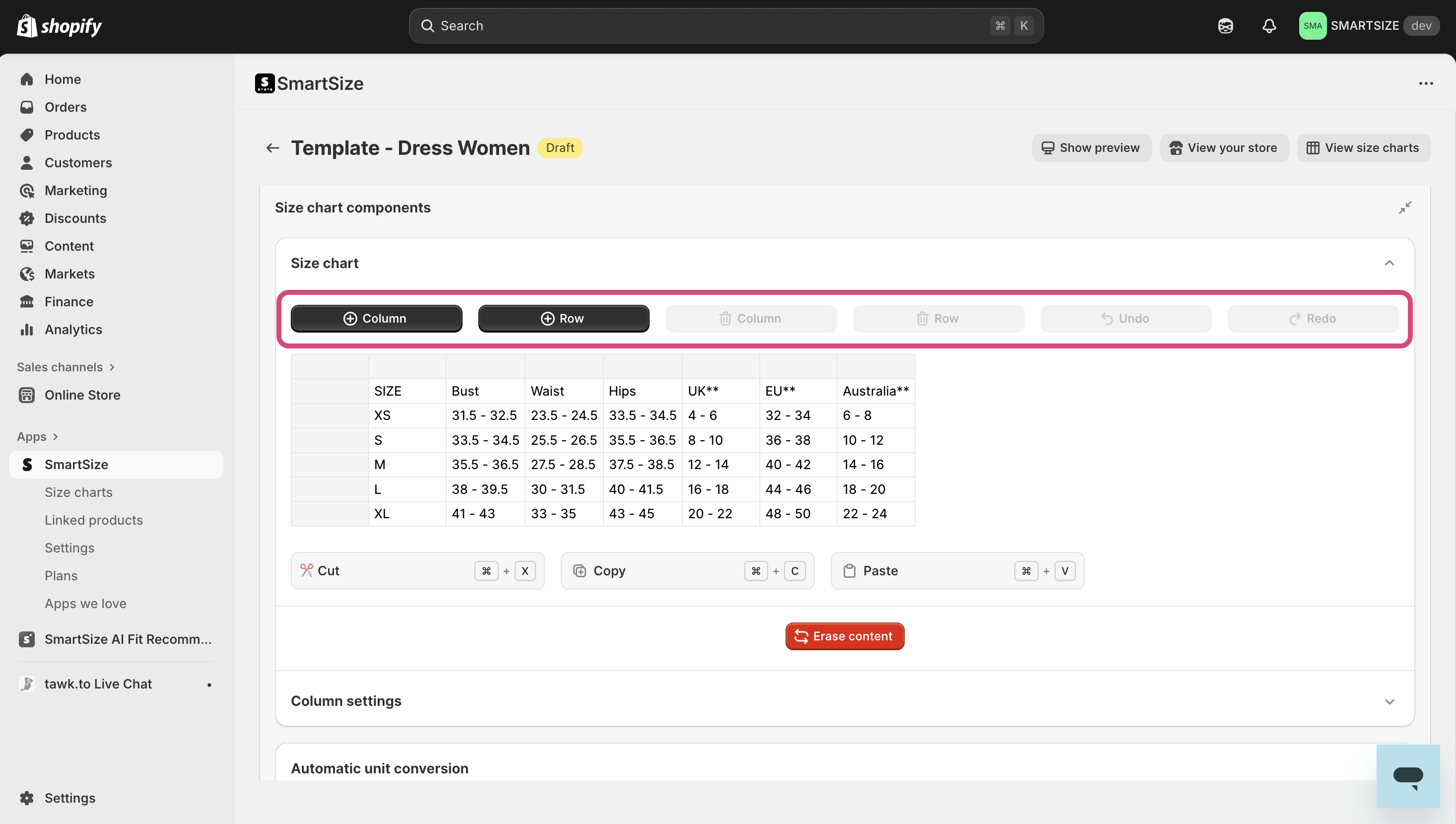Collapse the Size chart components panel using the shrink arrows
1456x824 pixels.
click(1405, 207)
